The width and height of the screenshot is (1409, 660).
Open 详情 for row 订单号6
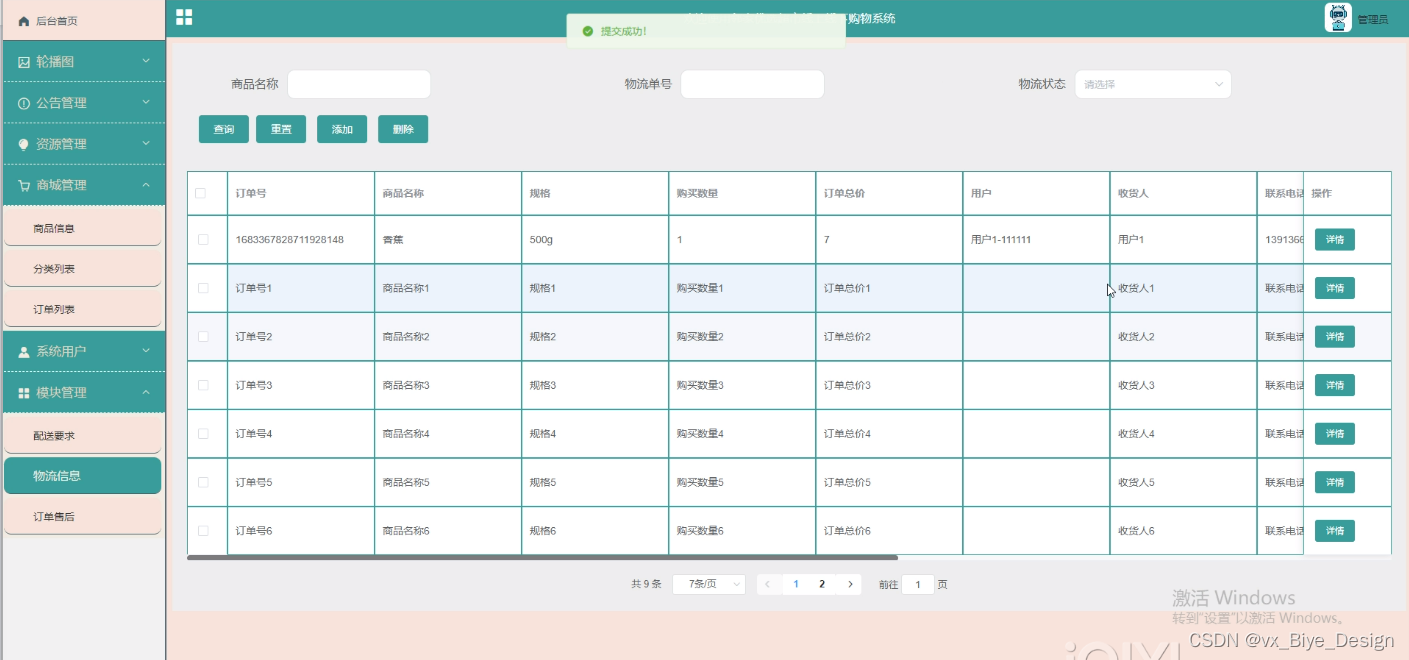pyautogui.click(x=1335, y=531)
